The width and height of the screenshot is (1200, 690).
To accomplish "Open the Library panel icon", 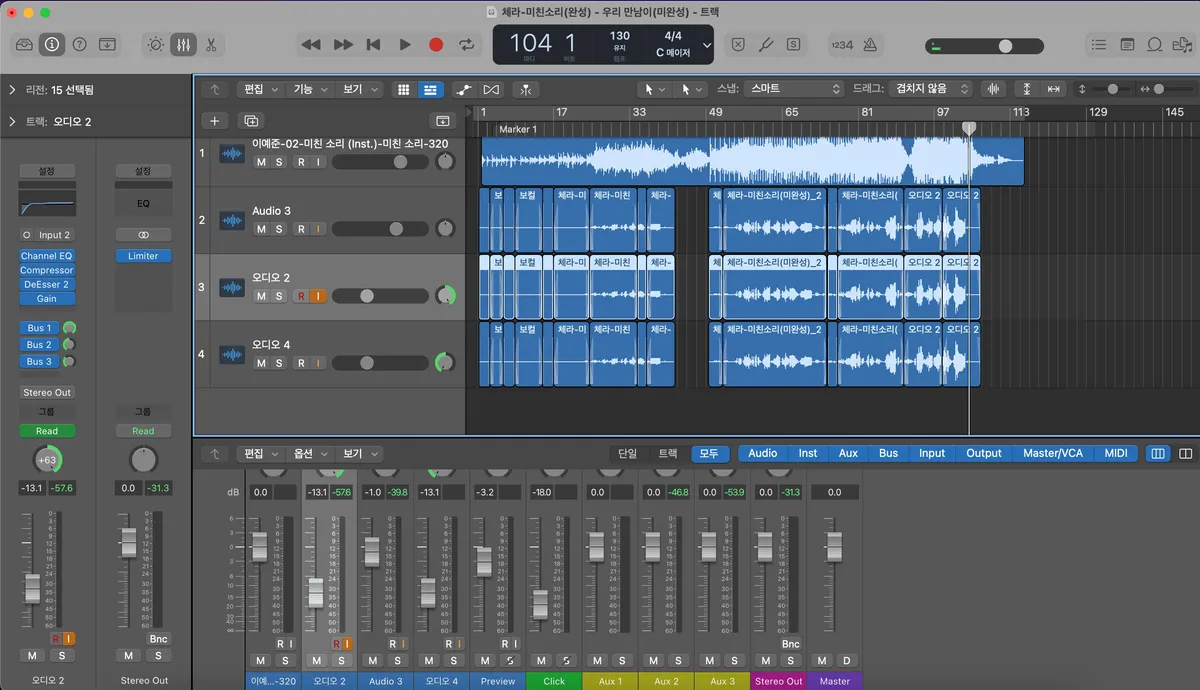I will click(x=24, y=44).
